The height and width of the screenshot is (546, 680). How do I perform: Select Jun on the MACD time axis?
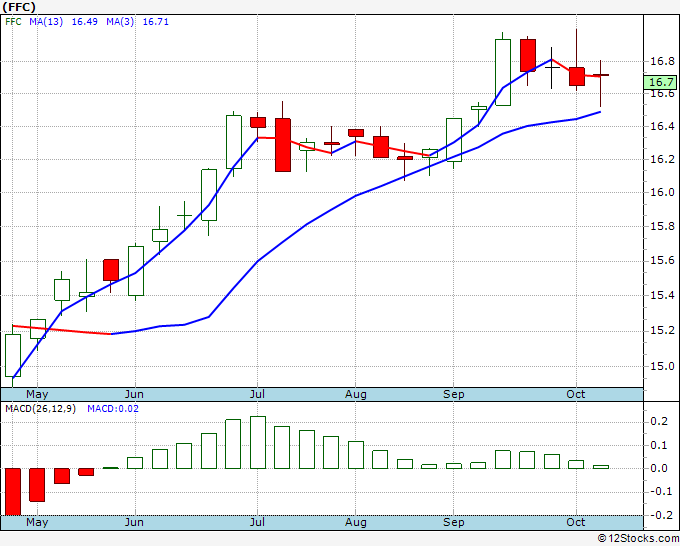click(x=134, y=522)
